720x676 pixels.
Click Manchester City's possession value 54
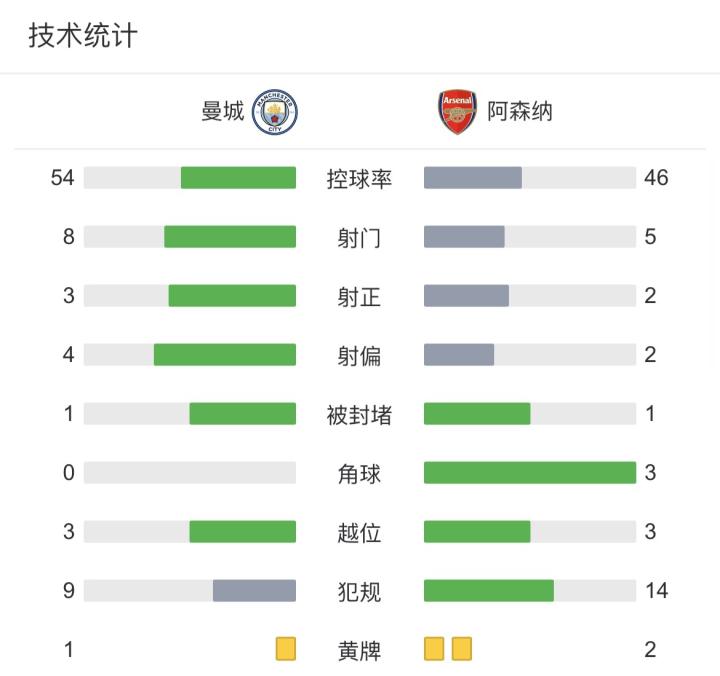(62, 178)
